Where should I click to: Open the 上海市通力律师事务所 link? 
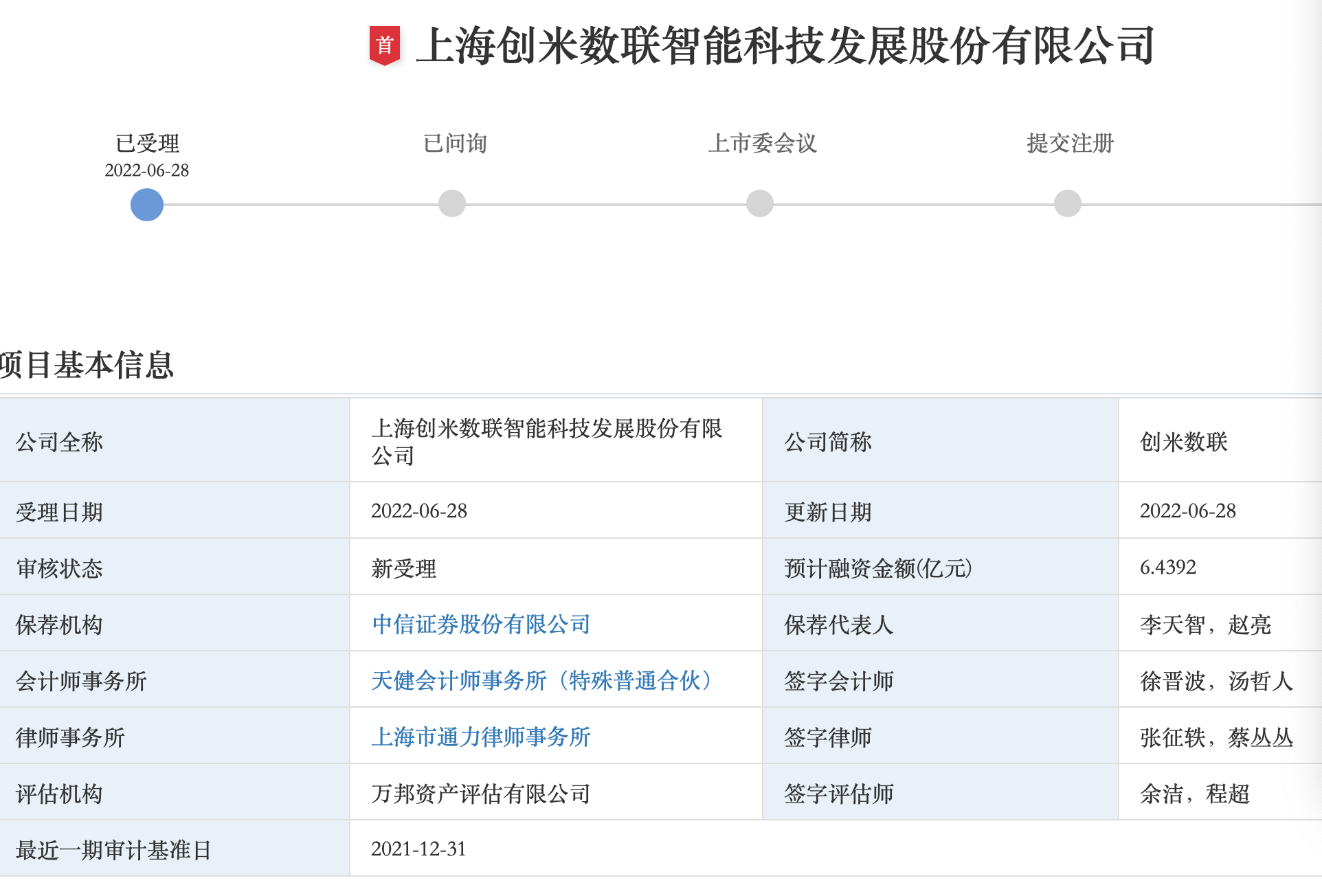481,737
